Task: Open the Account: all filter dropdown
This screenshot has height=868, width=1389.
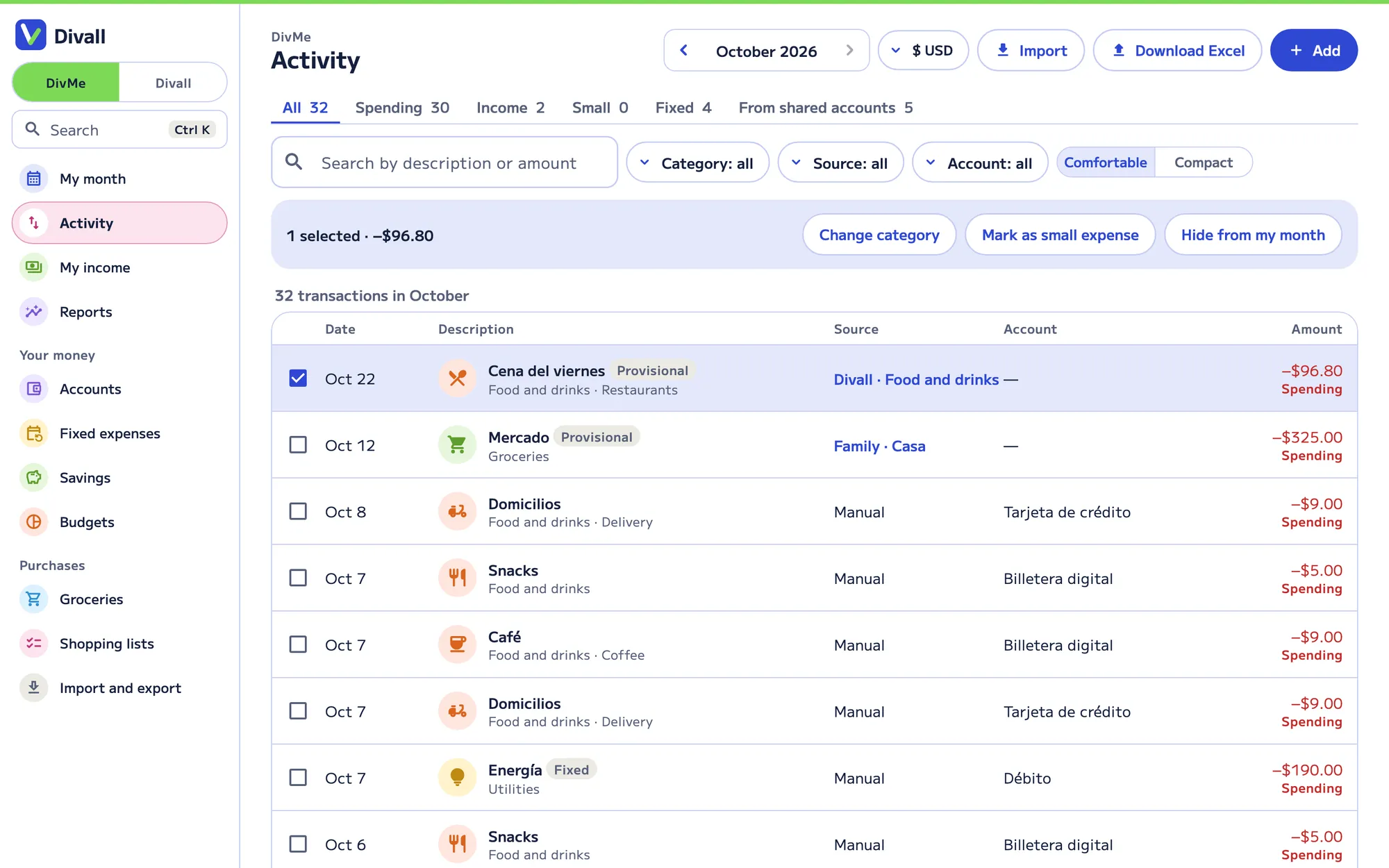Action: click(x=980, y=163)
